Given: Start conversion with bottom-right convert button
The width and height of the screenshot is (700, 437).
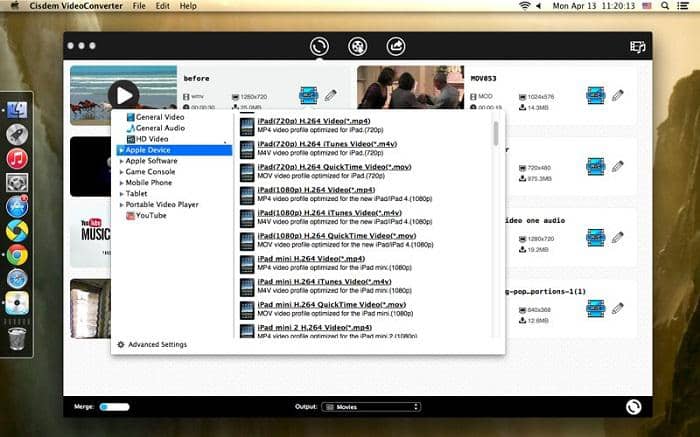Looking at the screenshot, I should coord(633,407).
